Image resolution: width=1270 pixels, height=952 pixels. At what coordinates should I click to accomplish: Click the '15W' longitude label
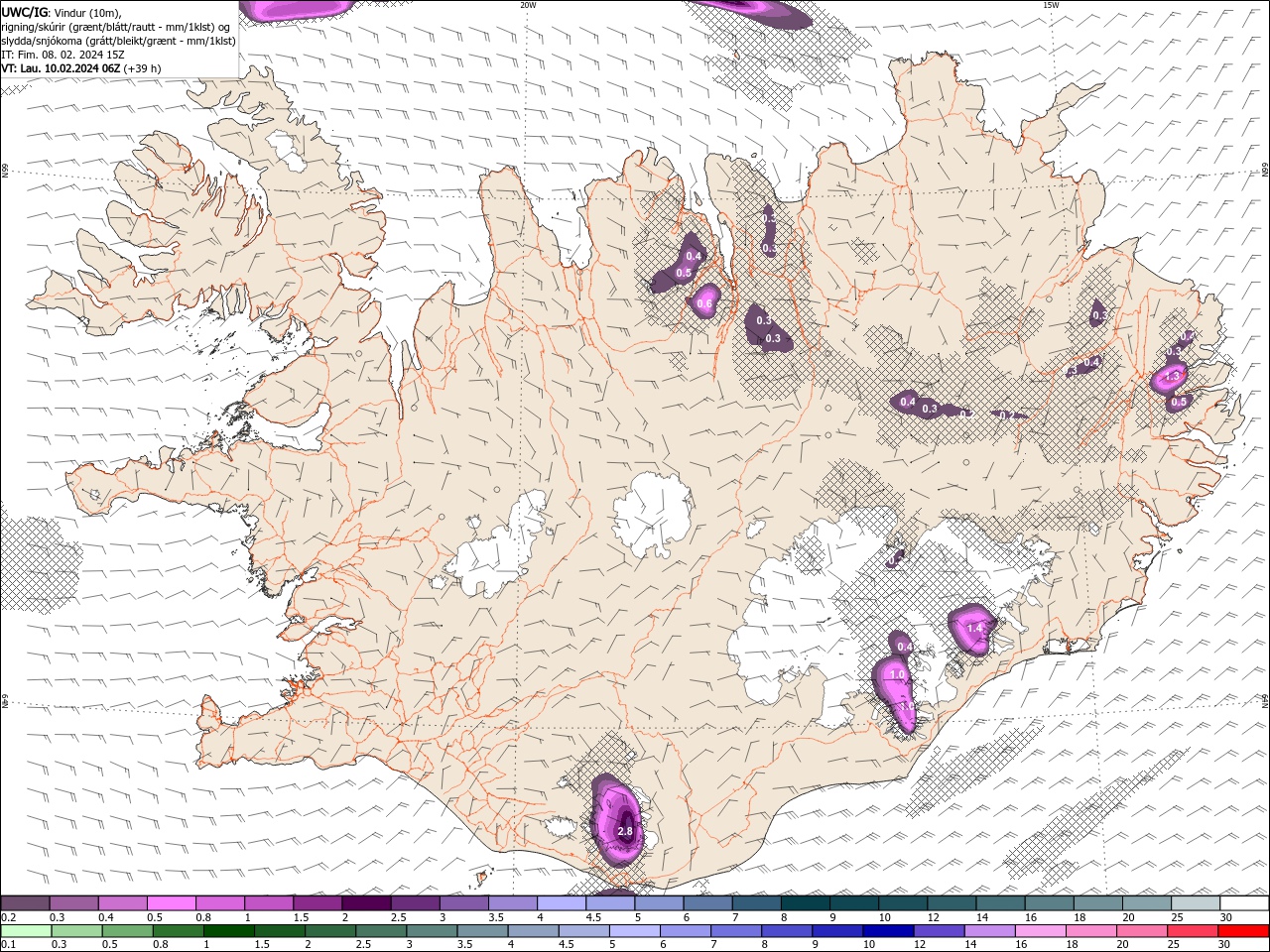click(x=1051, y=5)
